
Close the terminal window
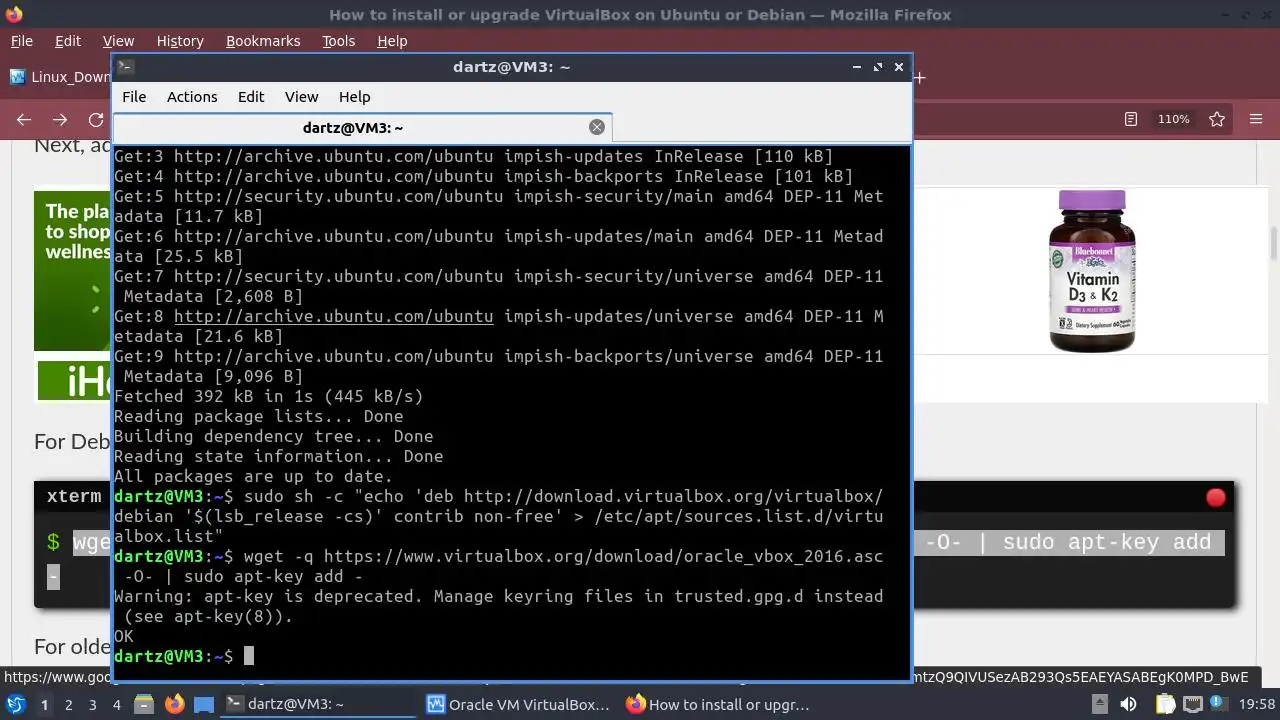coord(899,67)
